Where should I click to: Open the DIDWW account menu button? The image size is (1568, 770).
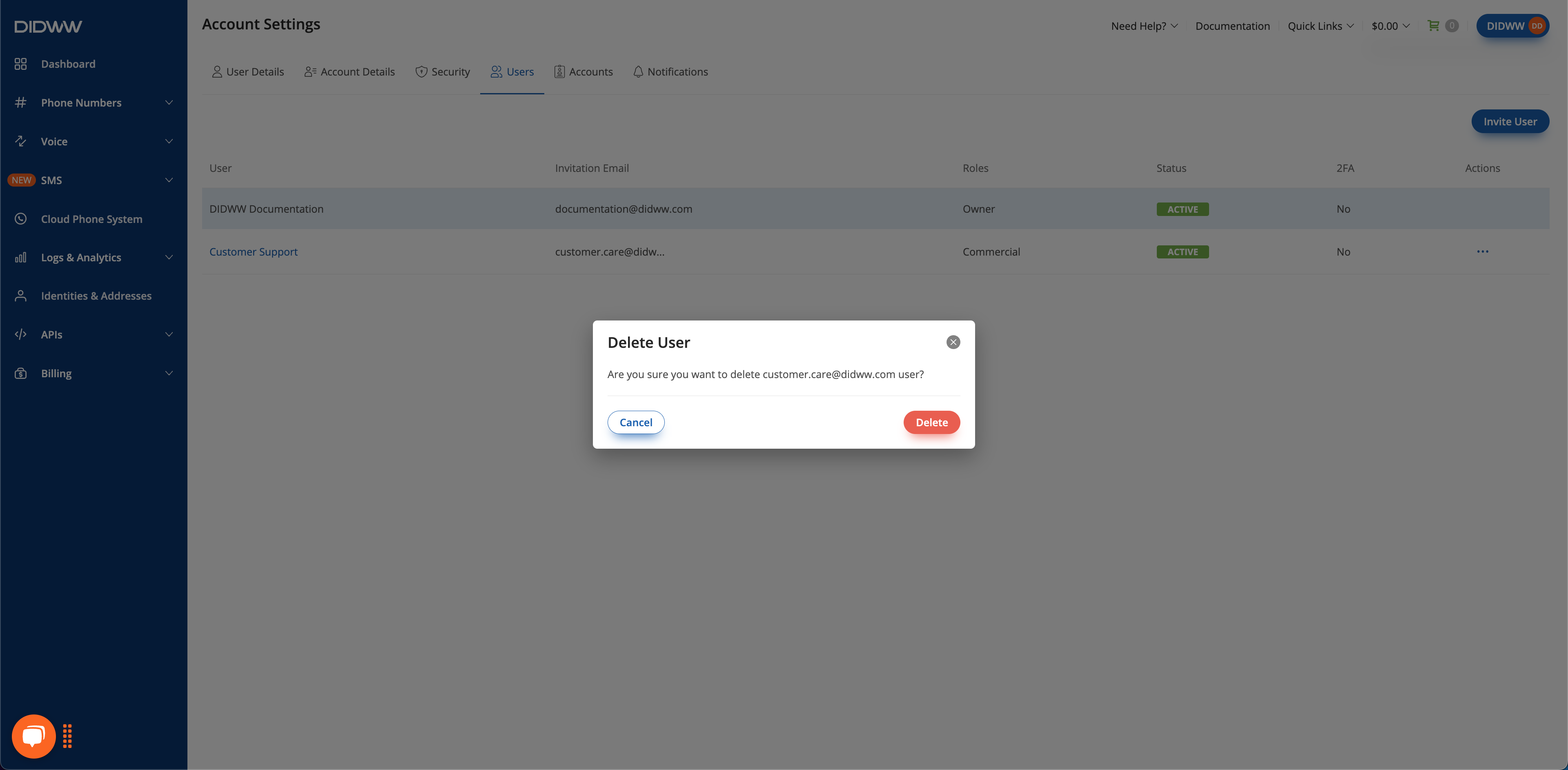click(x=1512, y=26)
